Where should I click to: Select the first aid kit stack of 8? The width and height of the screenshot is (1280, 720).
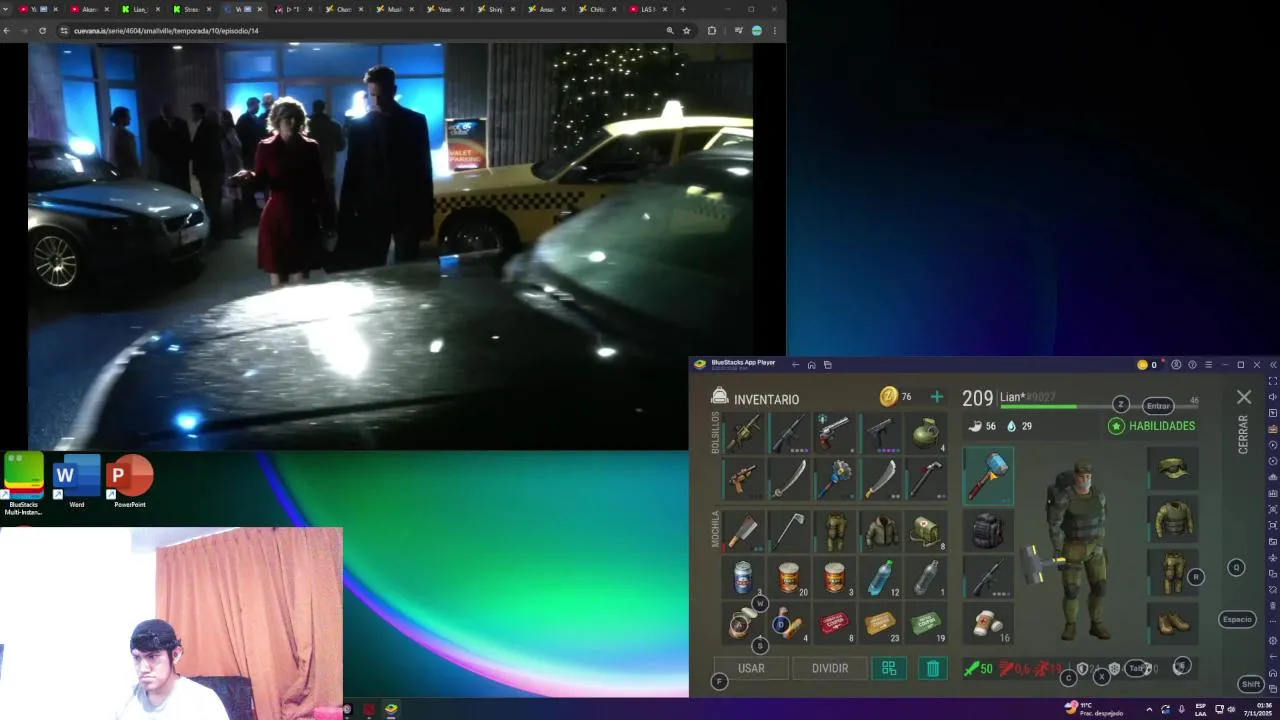(x=927, y=532)
